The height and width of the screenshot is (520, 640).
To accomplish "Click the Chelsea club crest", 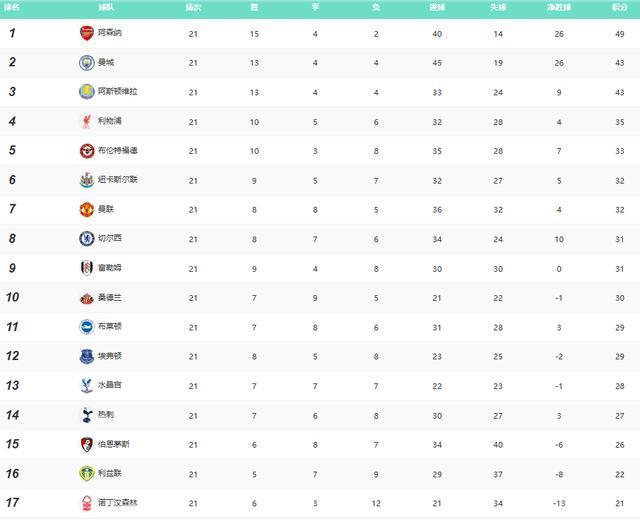I will (86, 239).
